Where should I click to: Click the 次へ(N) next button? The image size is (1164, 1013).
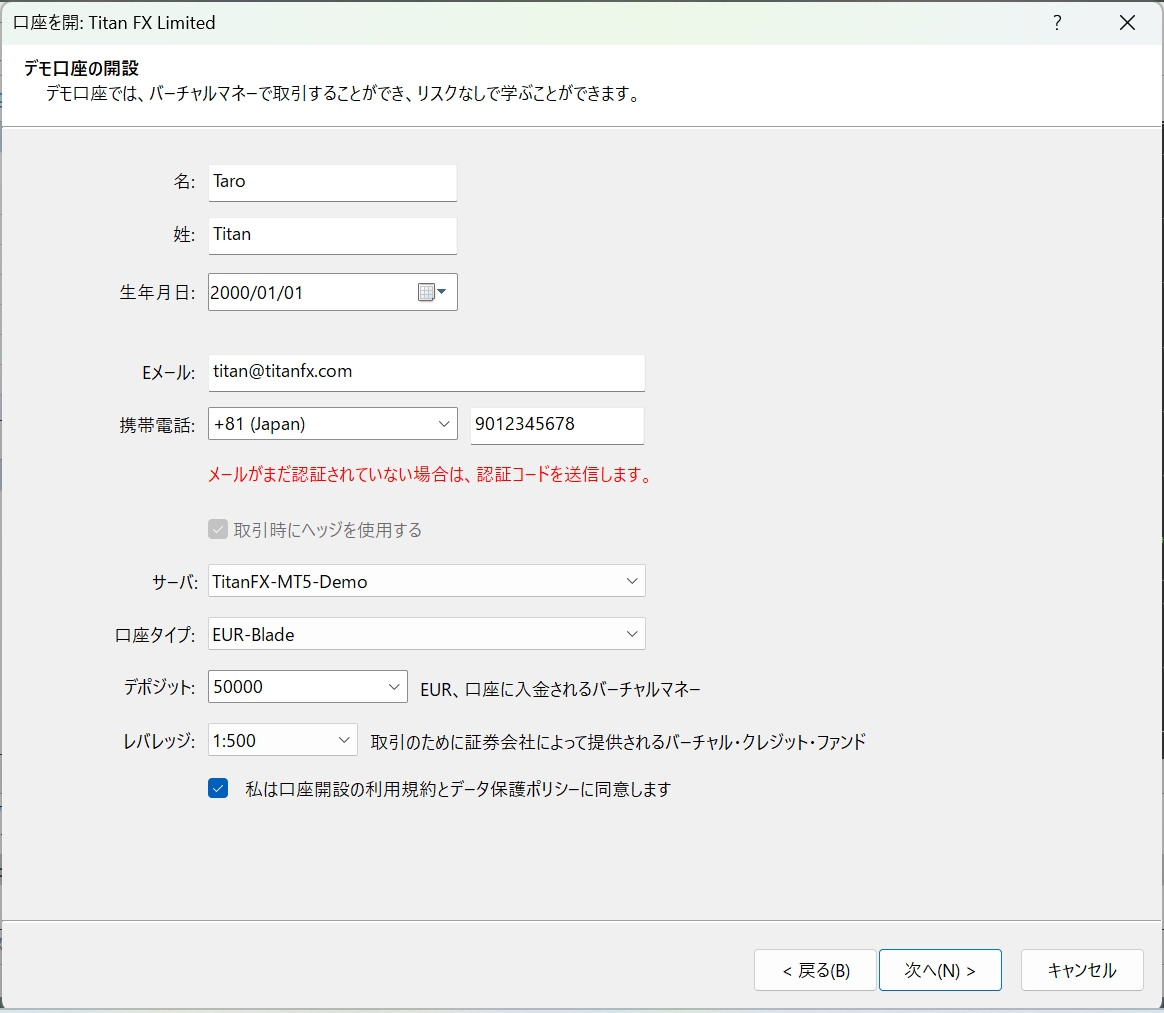(940, 970)
